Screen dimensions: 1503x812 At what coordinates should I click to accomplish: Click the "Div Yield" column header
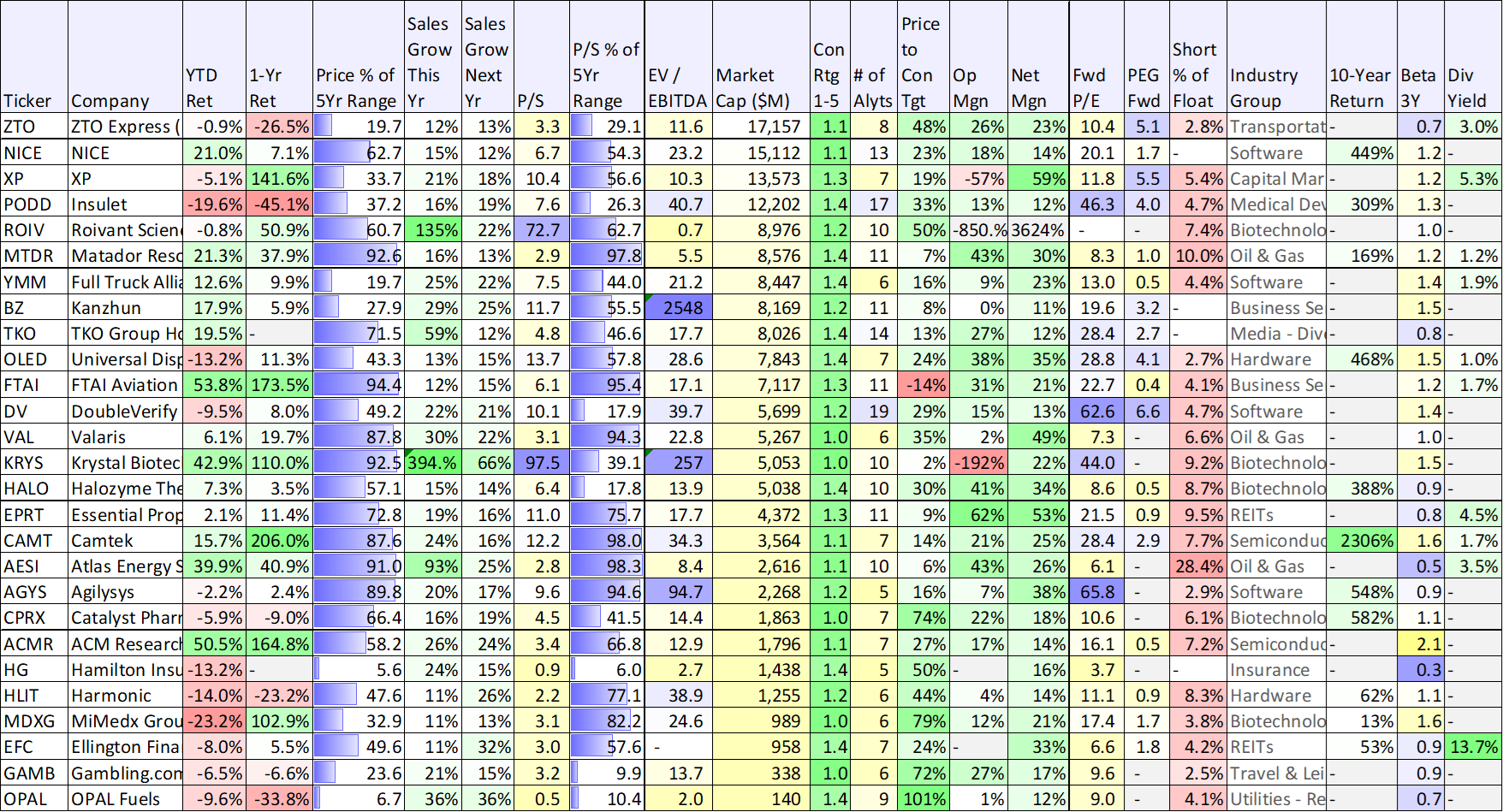coord(1473,57)
